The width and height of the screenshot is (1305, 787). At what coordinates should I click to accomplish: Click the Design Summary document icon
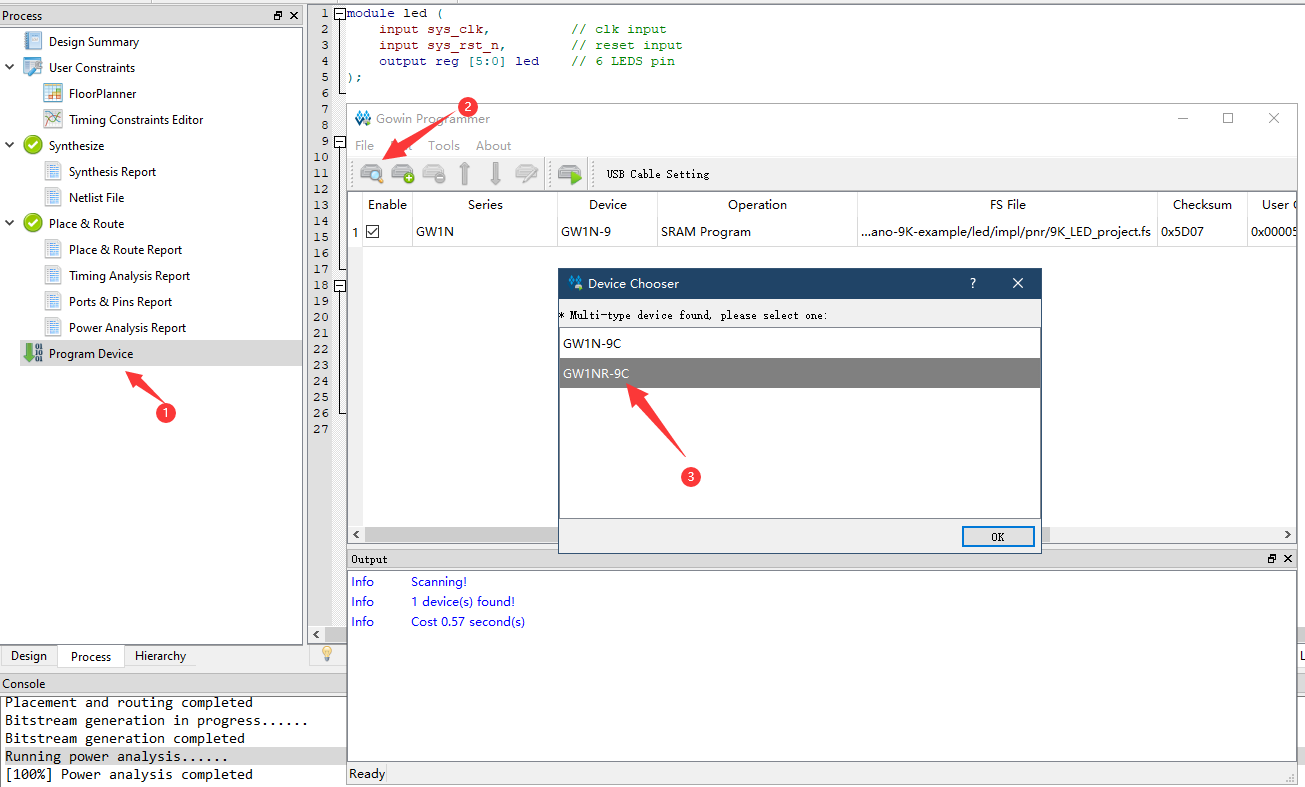click(x=33, y=41)
